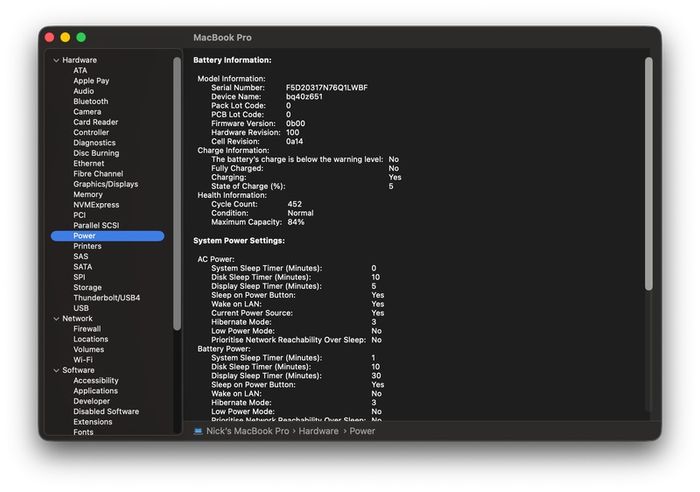Click the Hardware category label
The height and width of the screenshot is (492, 700).
click(x=79, y=60)
